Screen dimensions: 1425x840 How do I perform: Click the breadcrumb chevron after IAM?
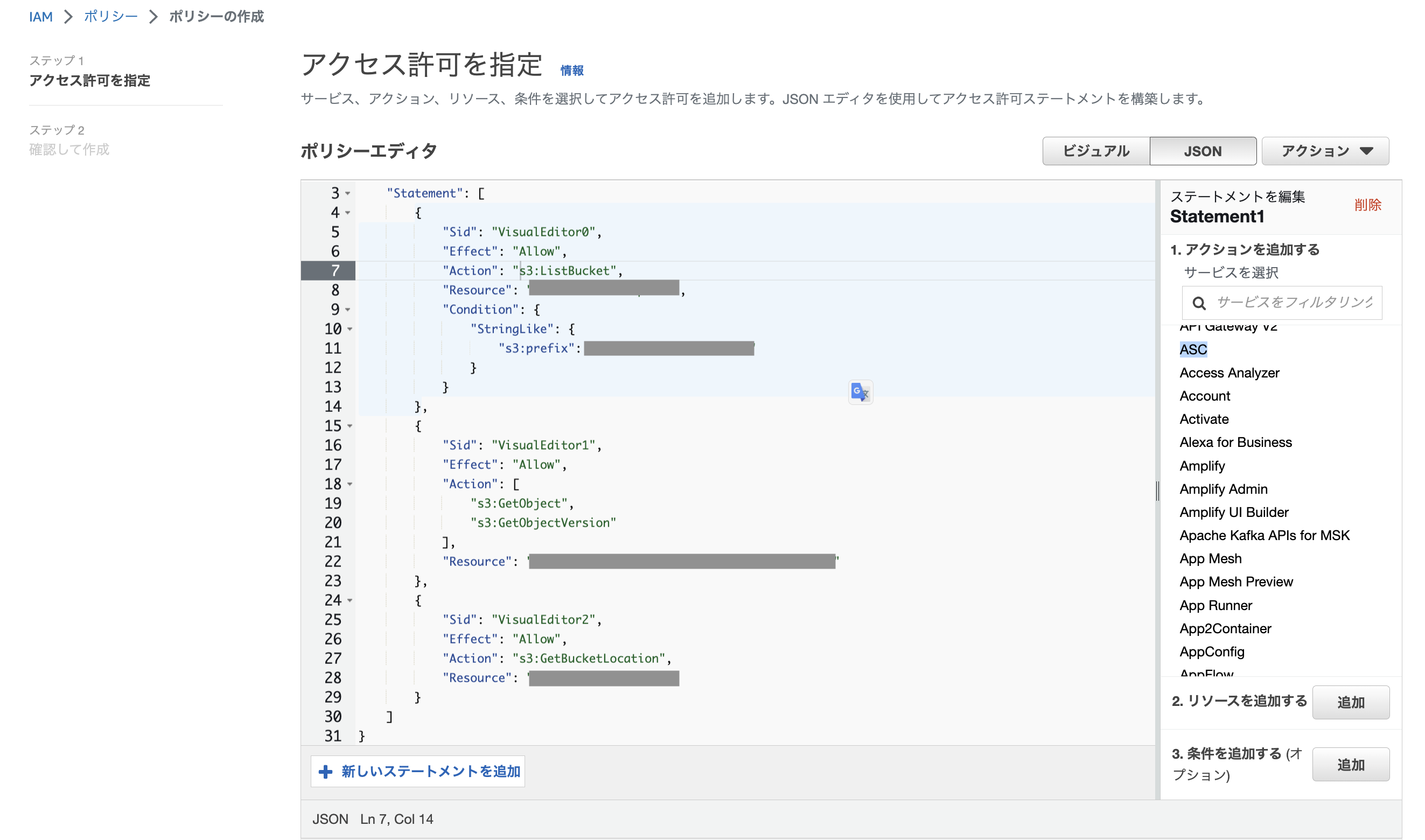click(68, 16)
